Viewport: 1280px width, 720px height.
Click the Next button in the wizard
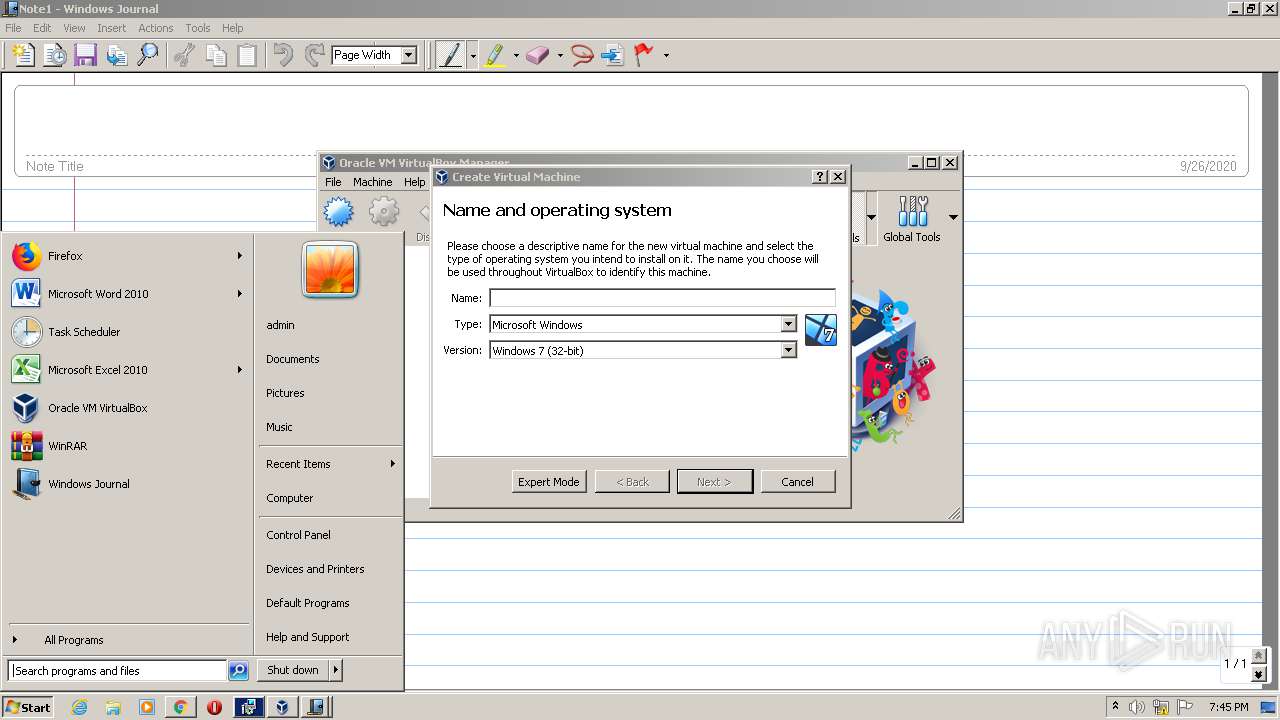click(x=714, y=482)
